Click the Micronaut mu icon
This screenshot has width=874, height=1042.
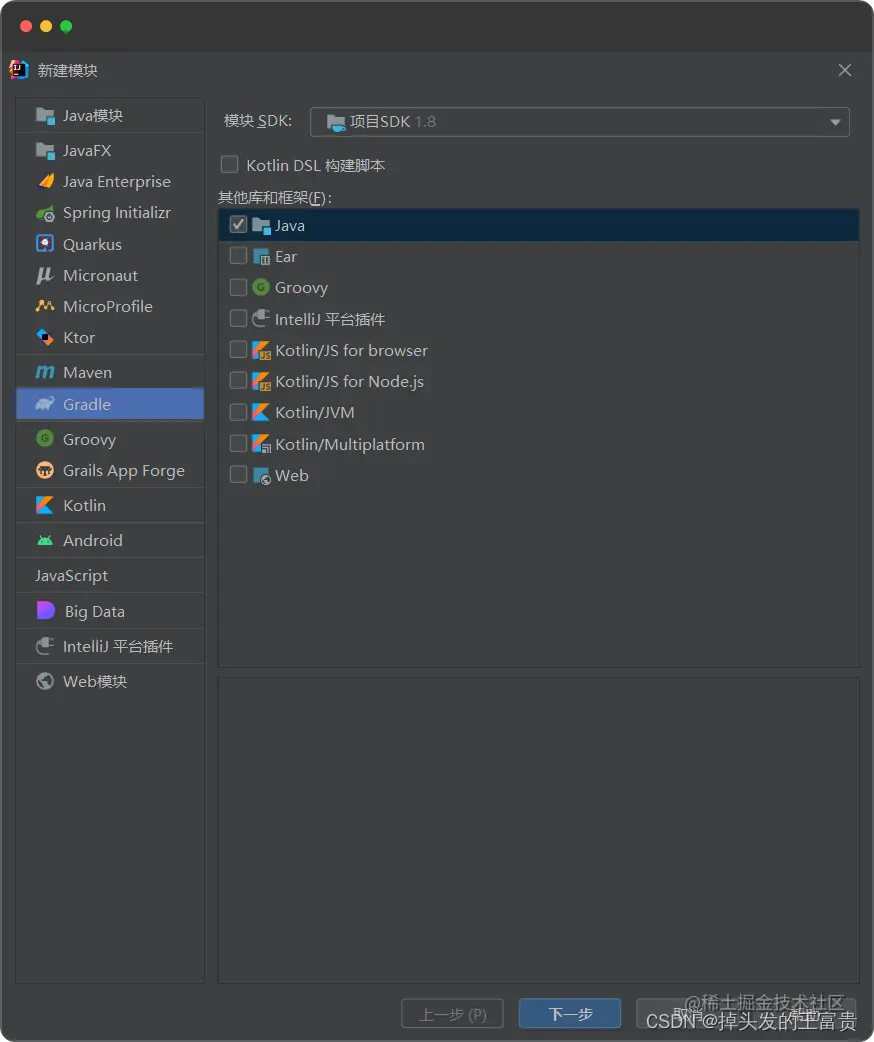pos(45,275)
